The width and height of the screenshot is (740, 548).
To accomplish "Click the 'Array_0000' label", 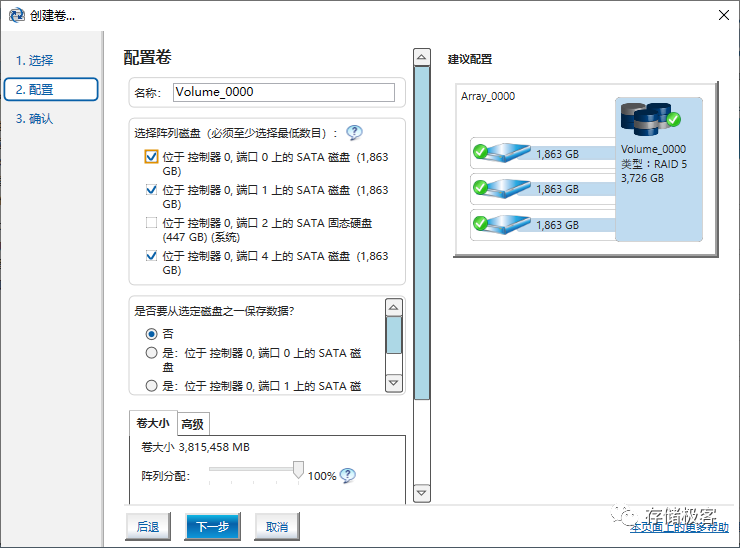I will [488, 96].
